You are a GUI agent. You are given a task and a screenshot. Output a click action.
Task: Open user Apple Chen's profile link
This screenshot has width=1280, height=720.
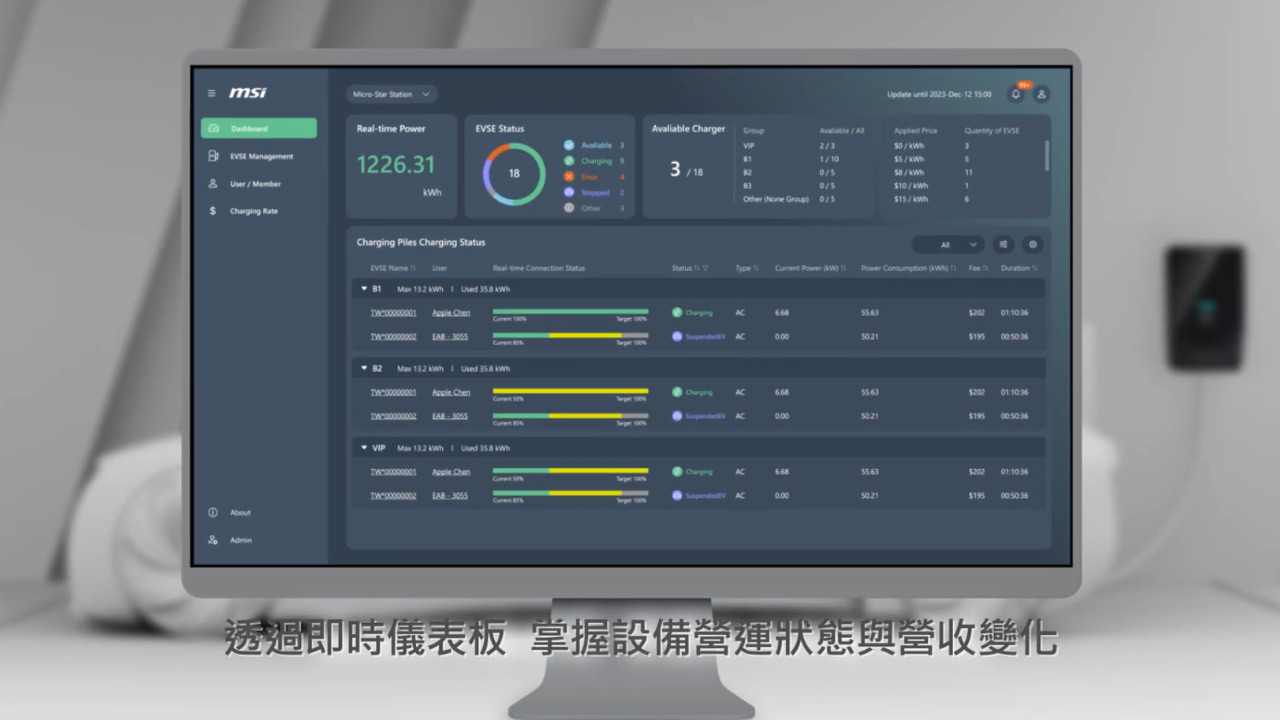(x=450, y=312)
